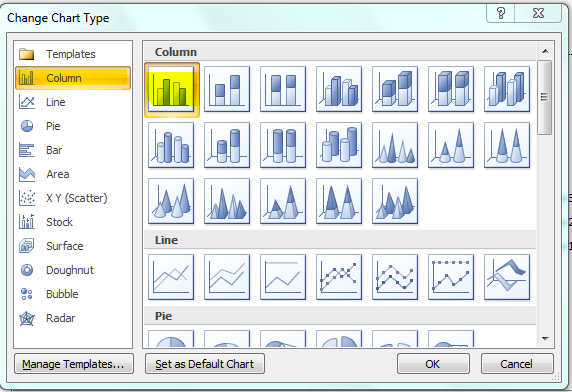The image size is (572, 392).
Task: Choose the 3-D Cylinder chart
Action: [339, 145]
